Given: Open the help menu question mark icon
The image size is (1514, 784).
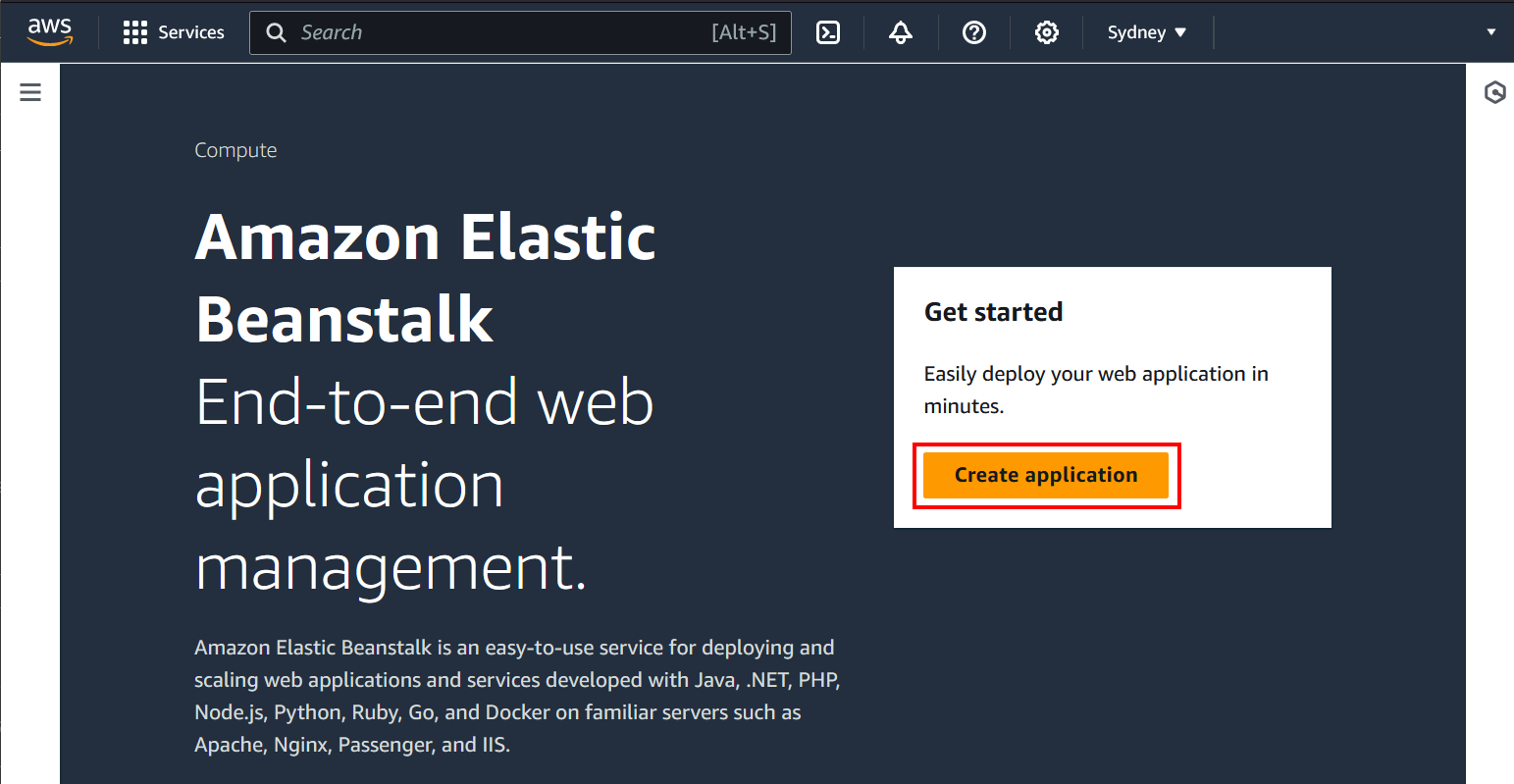Looking at the screenshot, I should click(x=973, y=31).
